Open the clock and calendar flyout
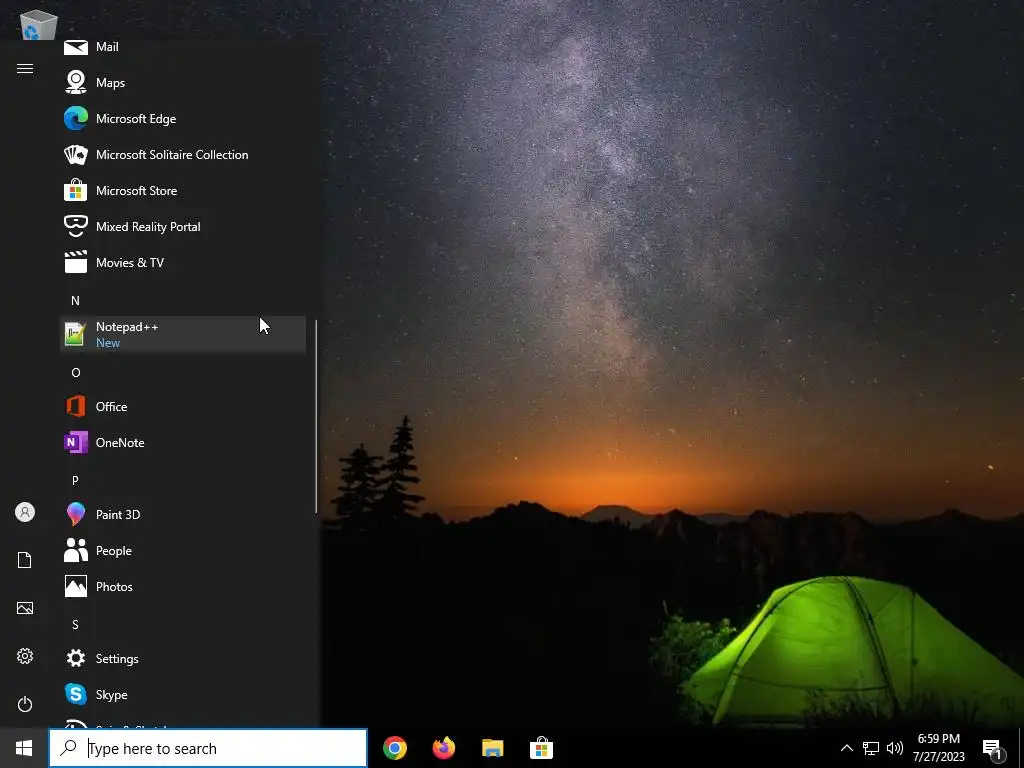 click(x=938, y=748)
